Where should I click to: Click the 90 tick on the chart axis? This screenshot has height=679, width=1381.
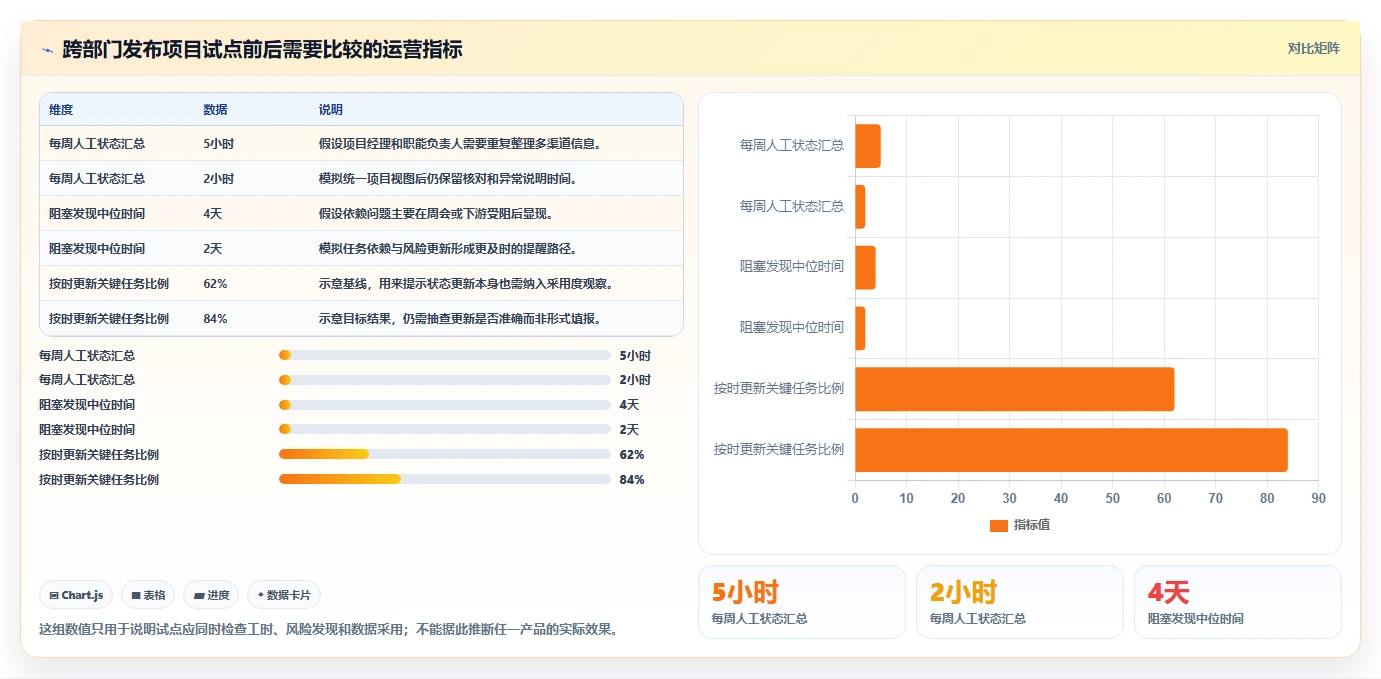[1318, 498]
